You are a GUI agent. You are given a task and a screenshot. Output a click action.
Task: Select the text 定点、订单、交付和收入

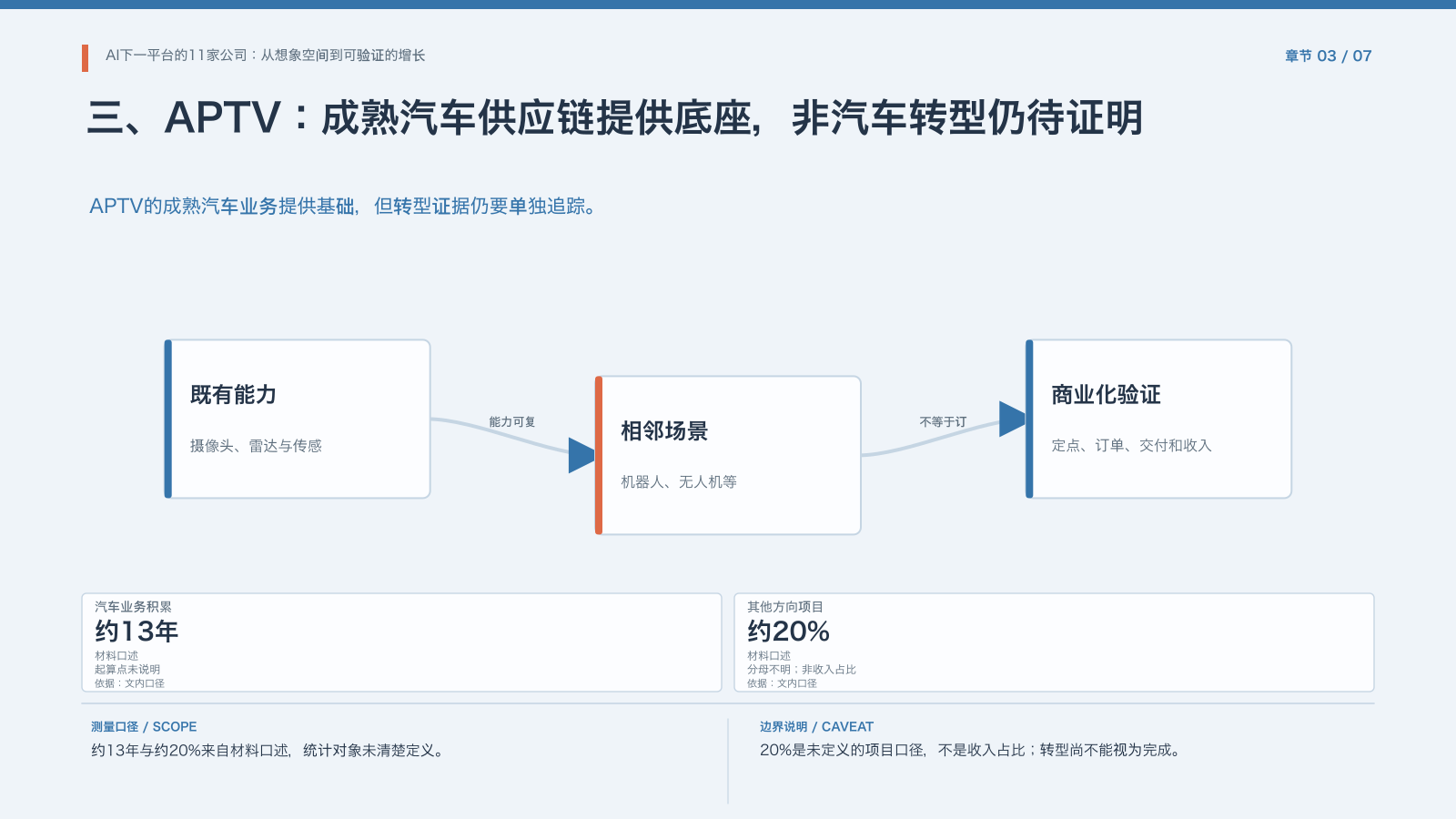pyautogui.click(x=1131, y=446)
